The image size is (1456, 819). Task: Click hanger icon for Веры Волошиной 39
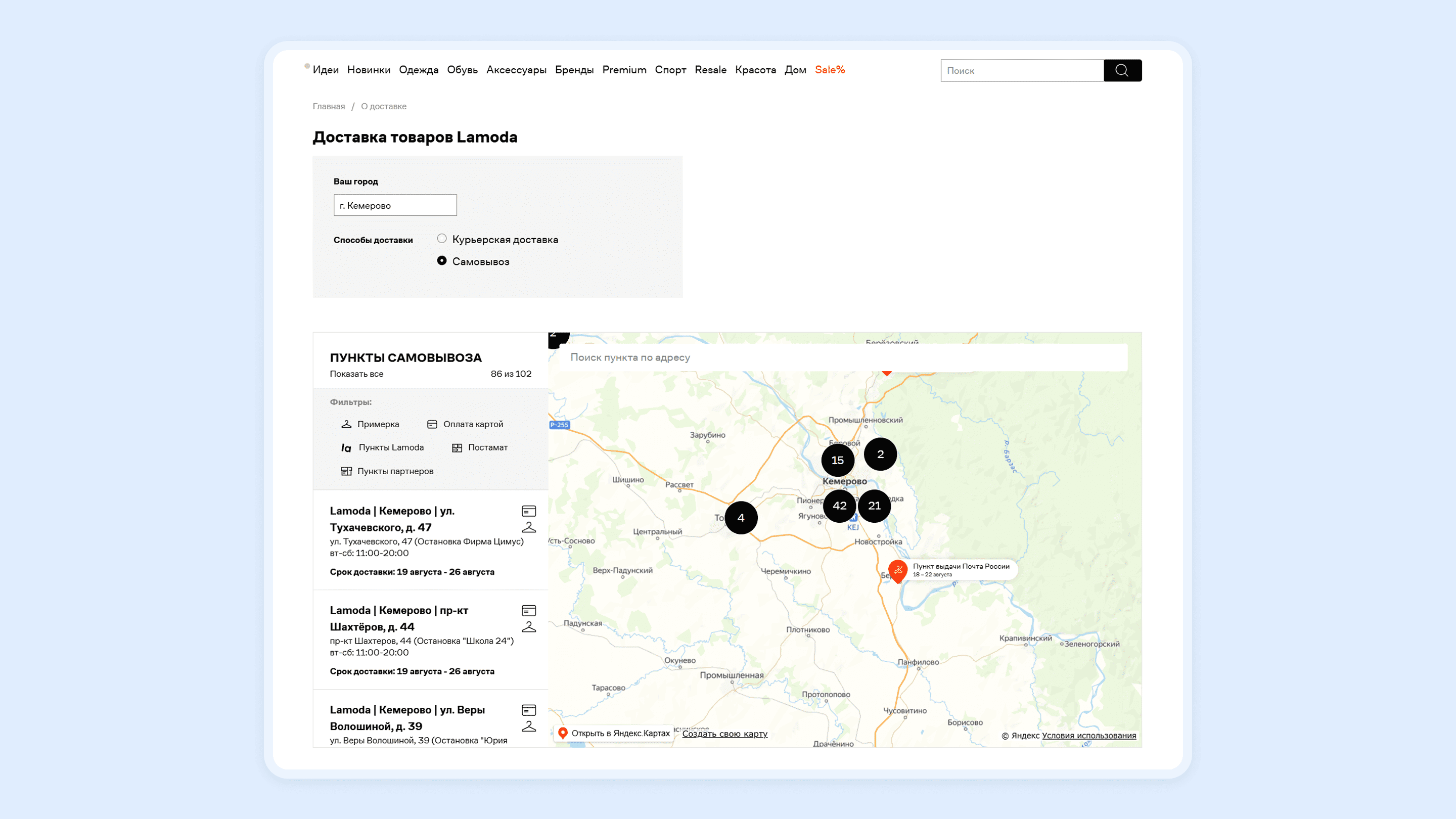pos(529,727)
